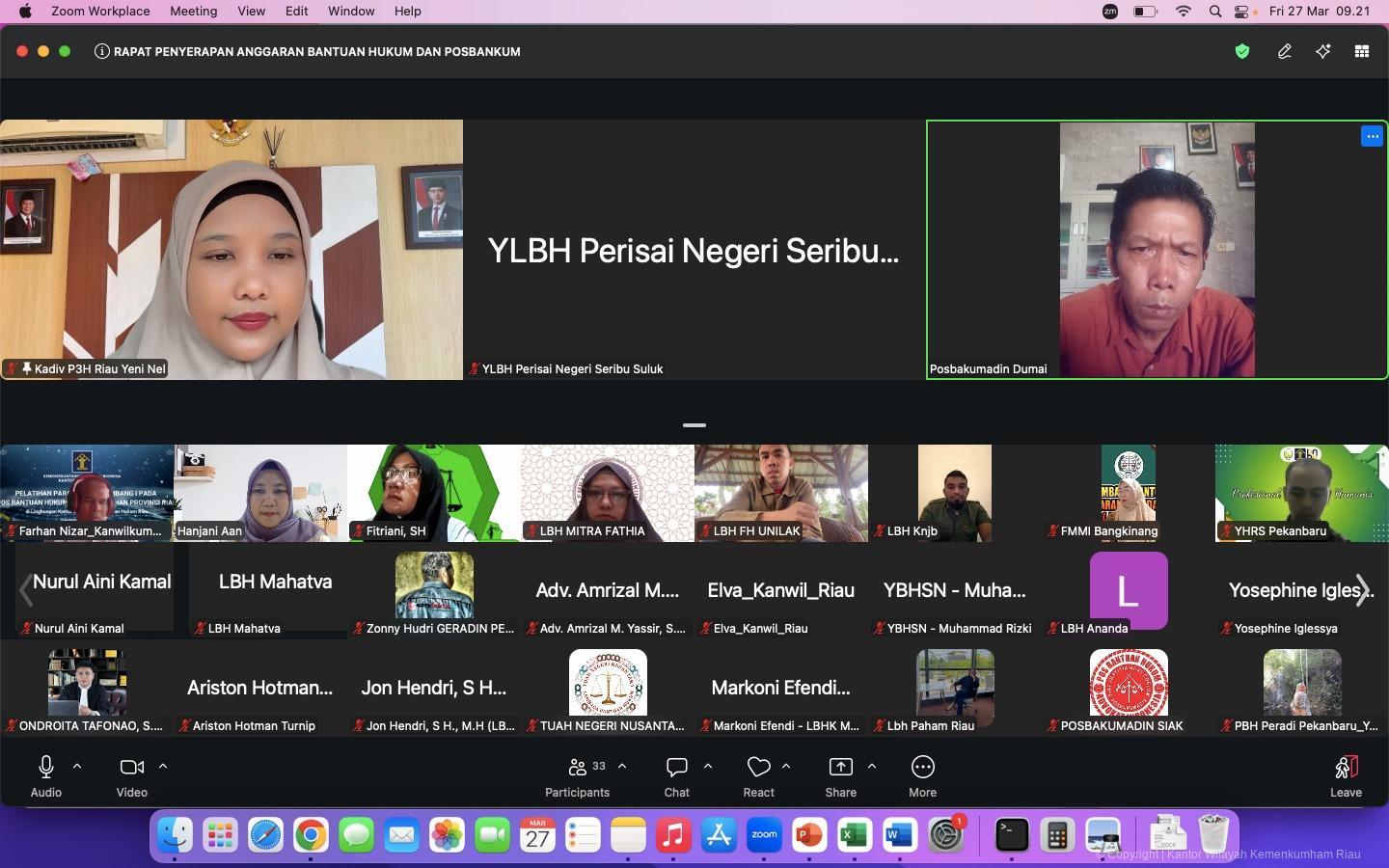Screen dimensions: 1389x868
Task: Open the View menu in menu bar
Action: coord(251,12)
